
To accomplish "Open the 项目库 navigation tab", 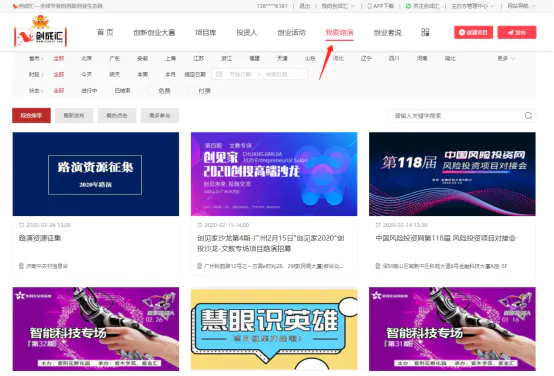I will [206, 33].
